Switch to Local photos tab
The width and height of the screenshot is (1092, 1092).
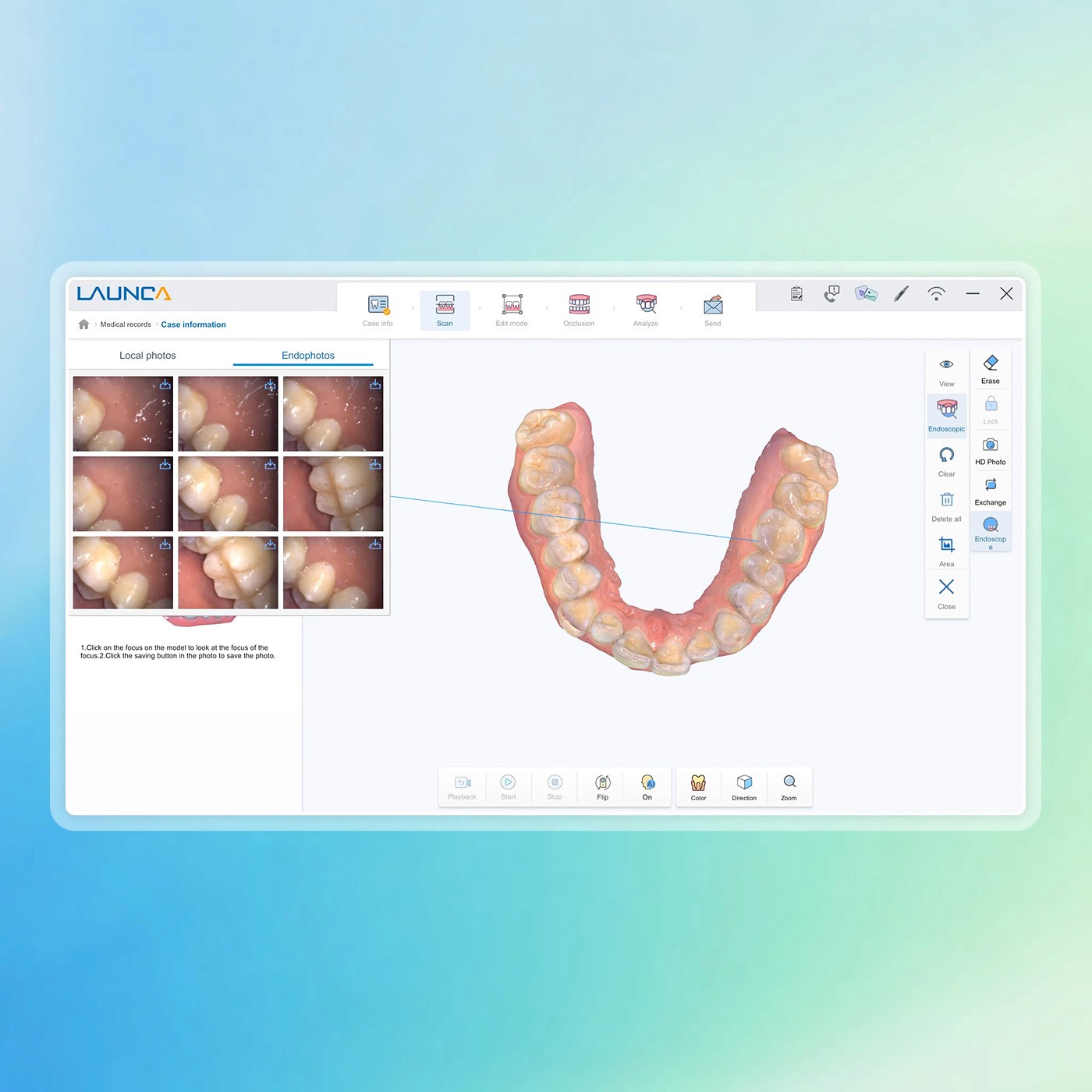click(147, 355)
